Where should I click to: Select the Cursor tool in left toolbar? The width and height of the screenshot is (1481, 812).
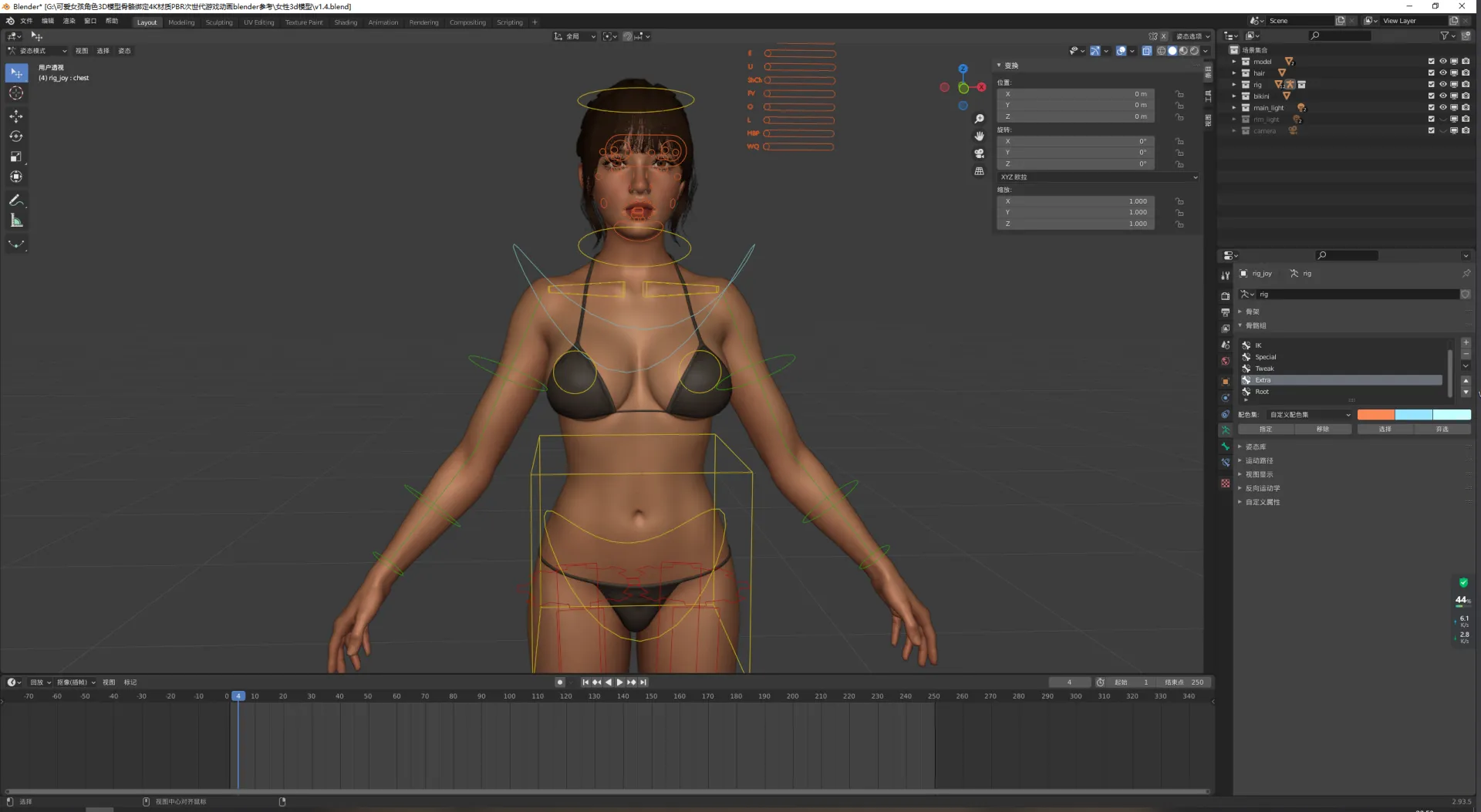pyautogui.click(x=16, y=93)
